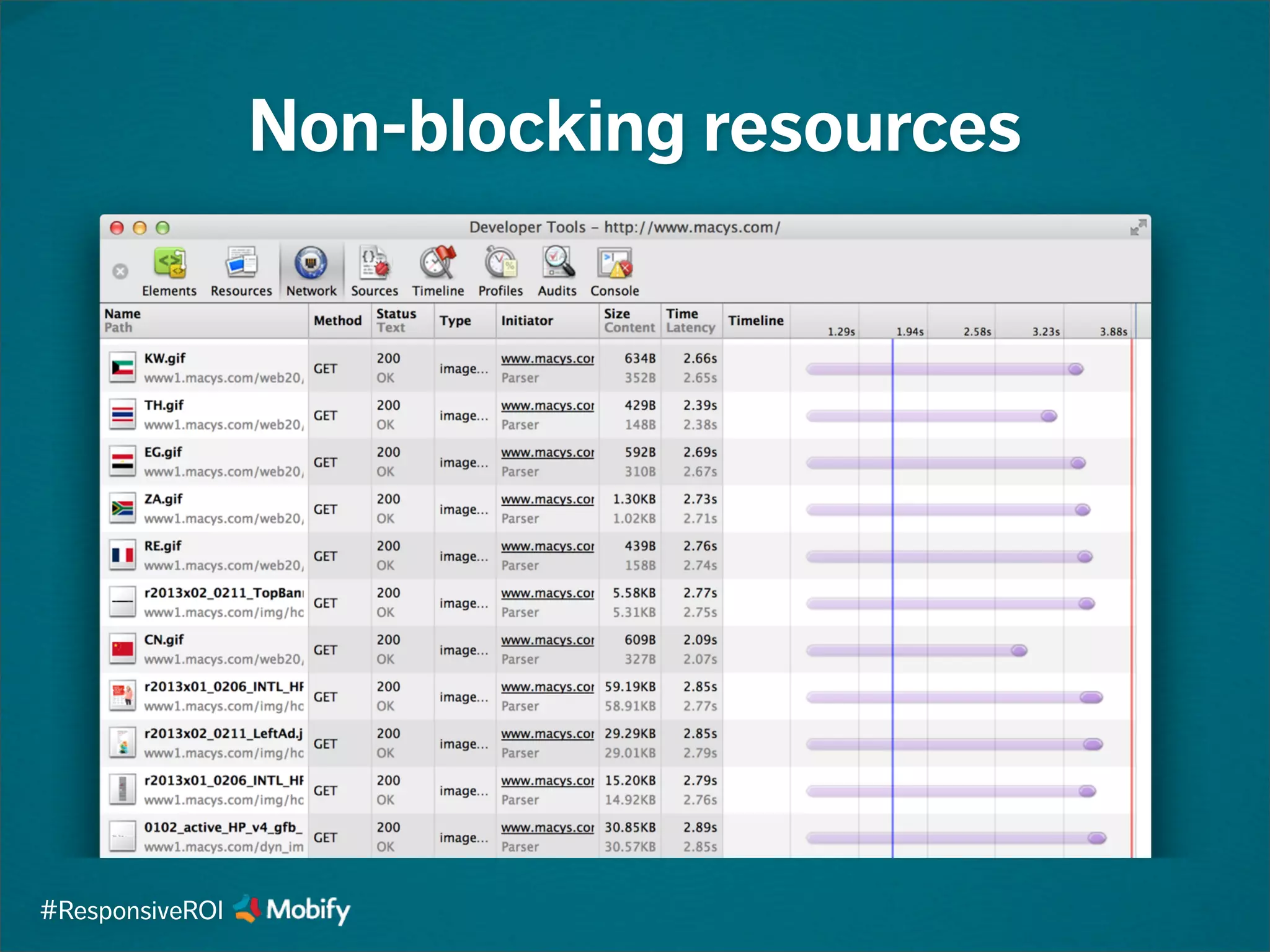Select the Network panel icon

pos(311,272)
